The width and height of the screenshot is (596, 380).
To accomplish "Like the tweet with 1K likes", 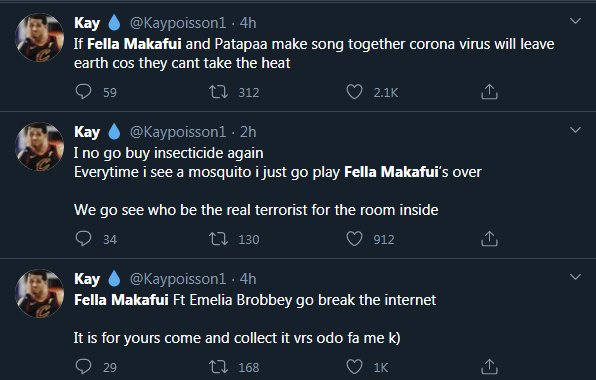I will point(354,367).
